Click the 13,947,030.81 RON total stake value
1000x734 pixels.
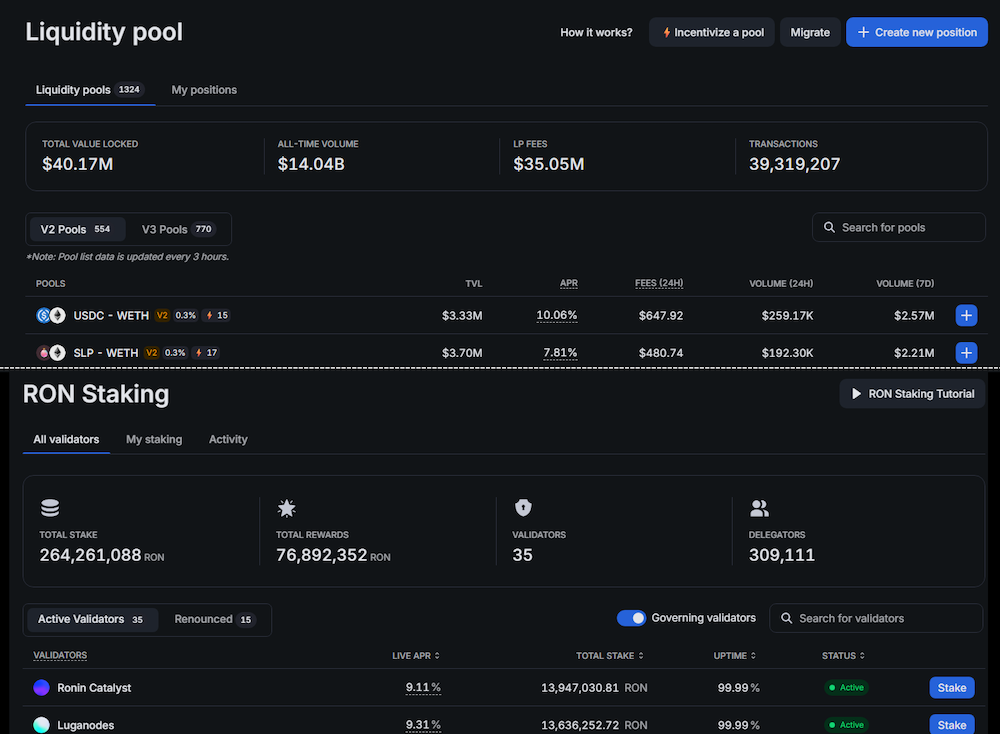pos(594,687)
